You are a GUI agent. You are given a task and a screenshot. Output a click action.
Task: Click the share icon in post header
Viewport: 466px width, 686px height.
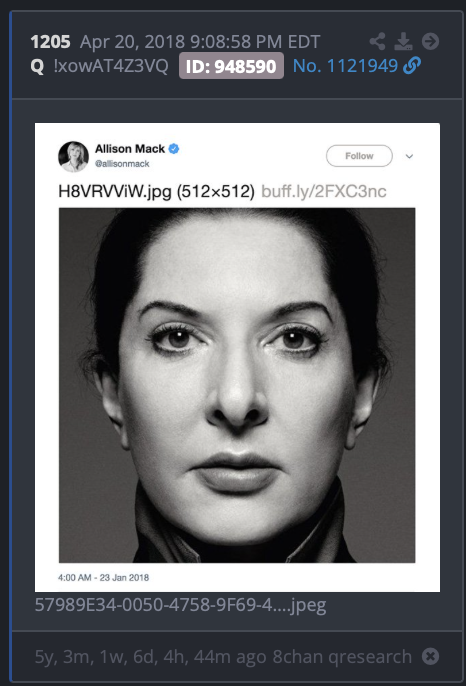(x=378, y=42)
